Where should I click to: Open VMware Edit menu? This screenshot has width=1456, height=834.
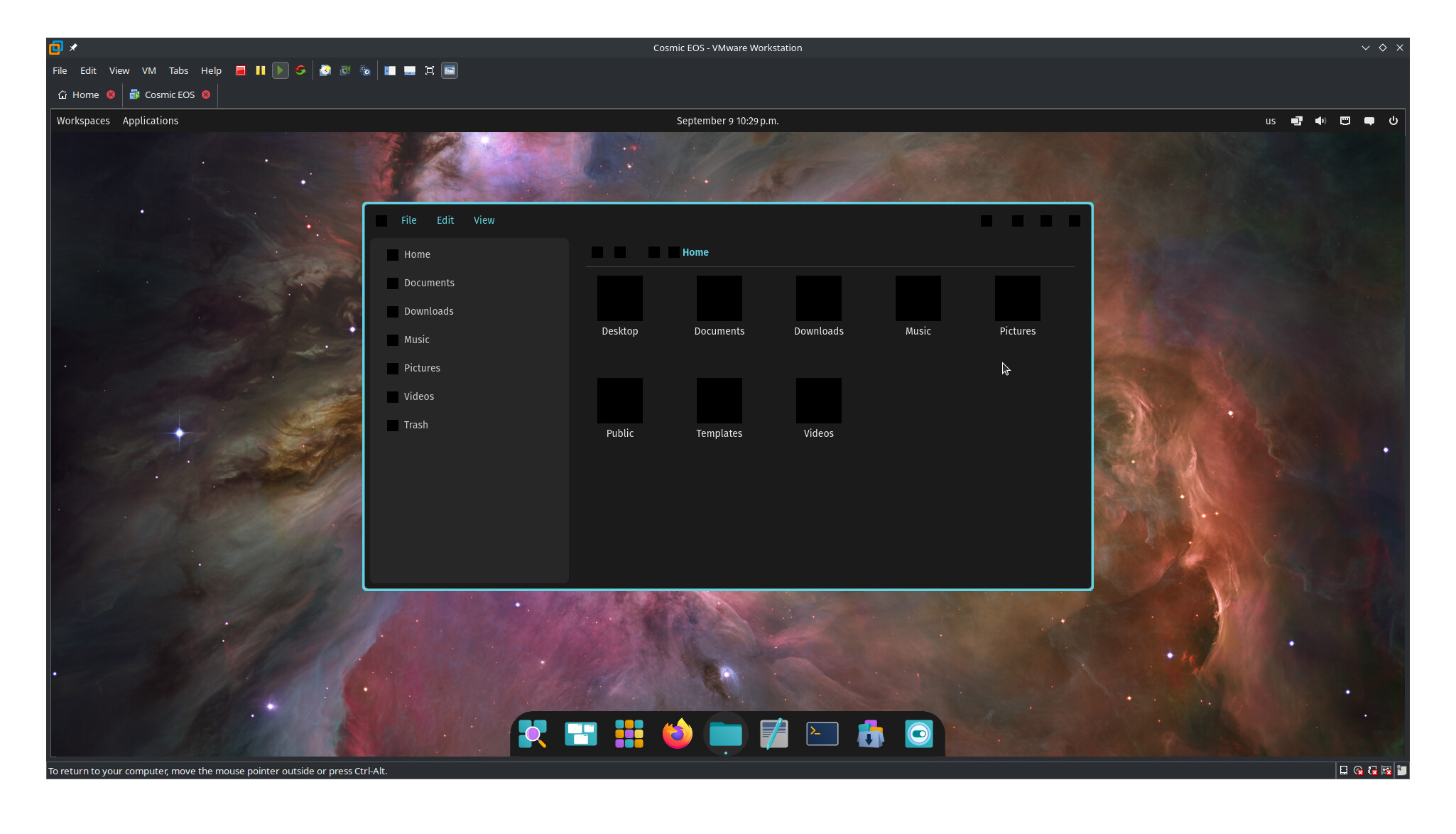[88, 70]
